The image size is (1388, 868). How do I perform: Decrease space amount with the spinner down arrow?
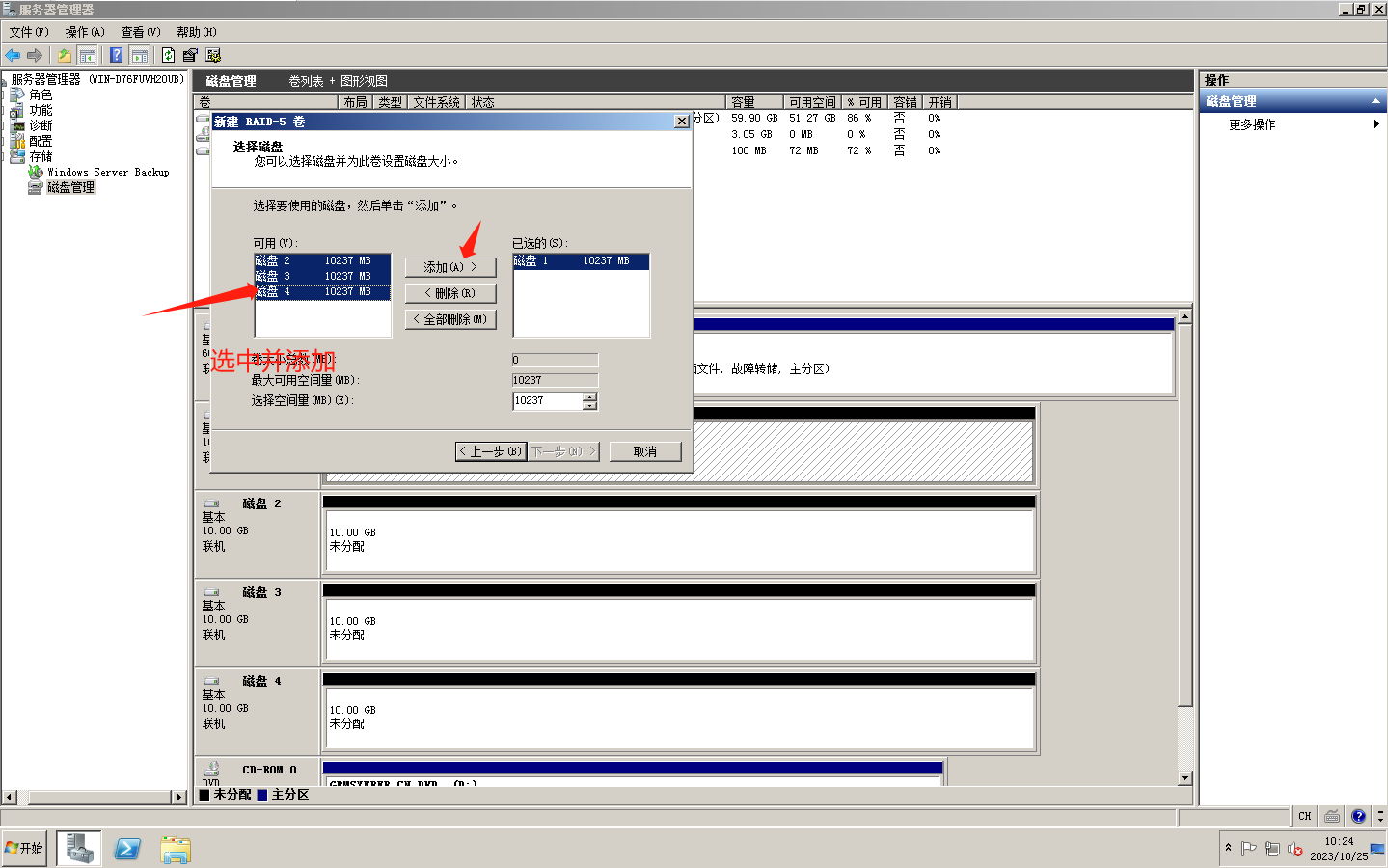click(x=590, y=405)
